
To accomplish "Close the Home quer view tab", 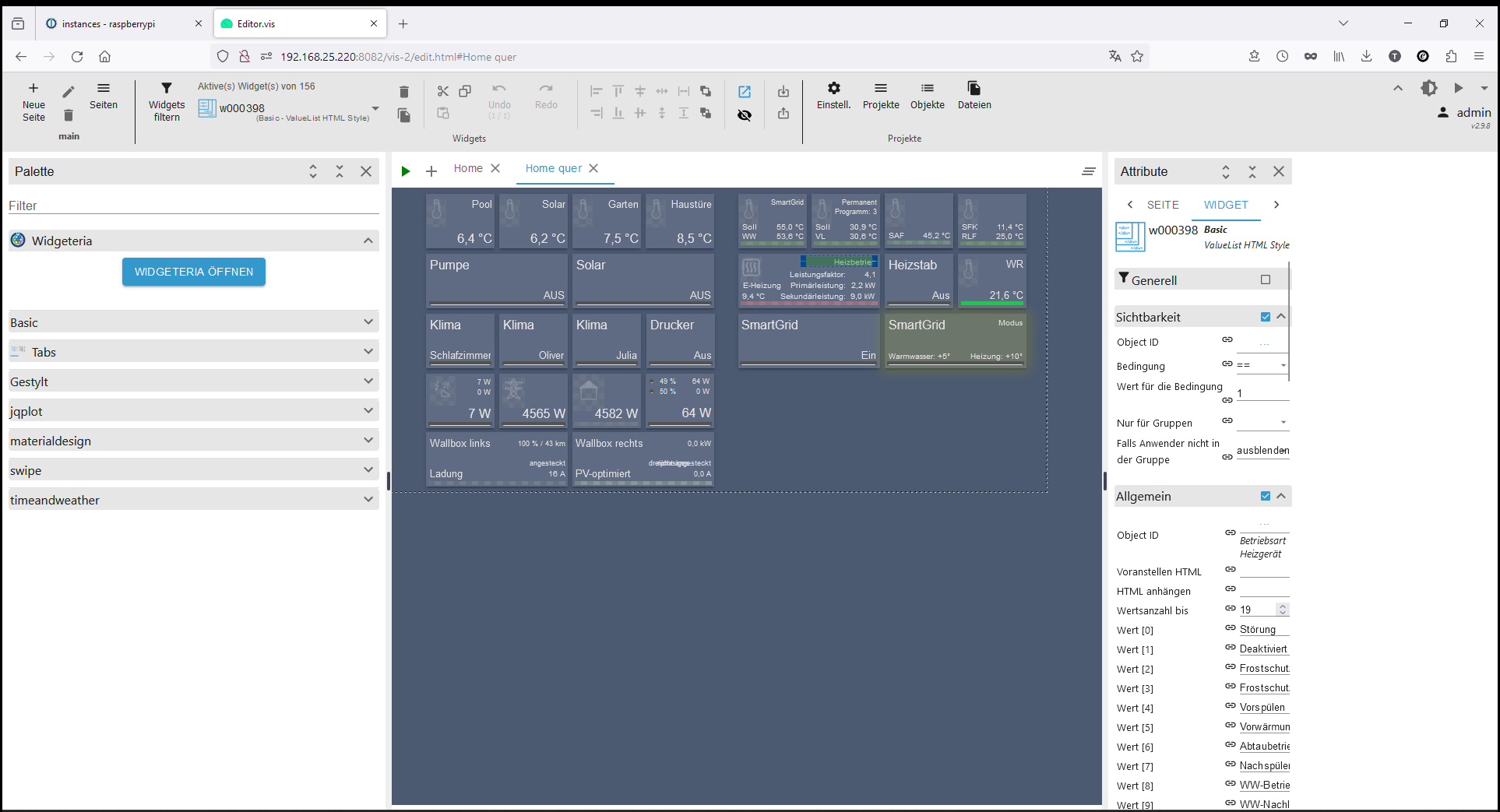I will 593,168.
